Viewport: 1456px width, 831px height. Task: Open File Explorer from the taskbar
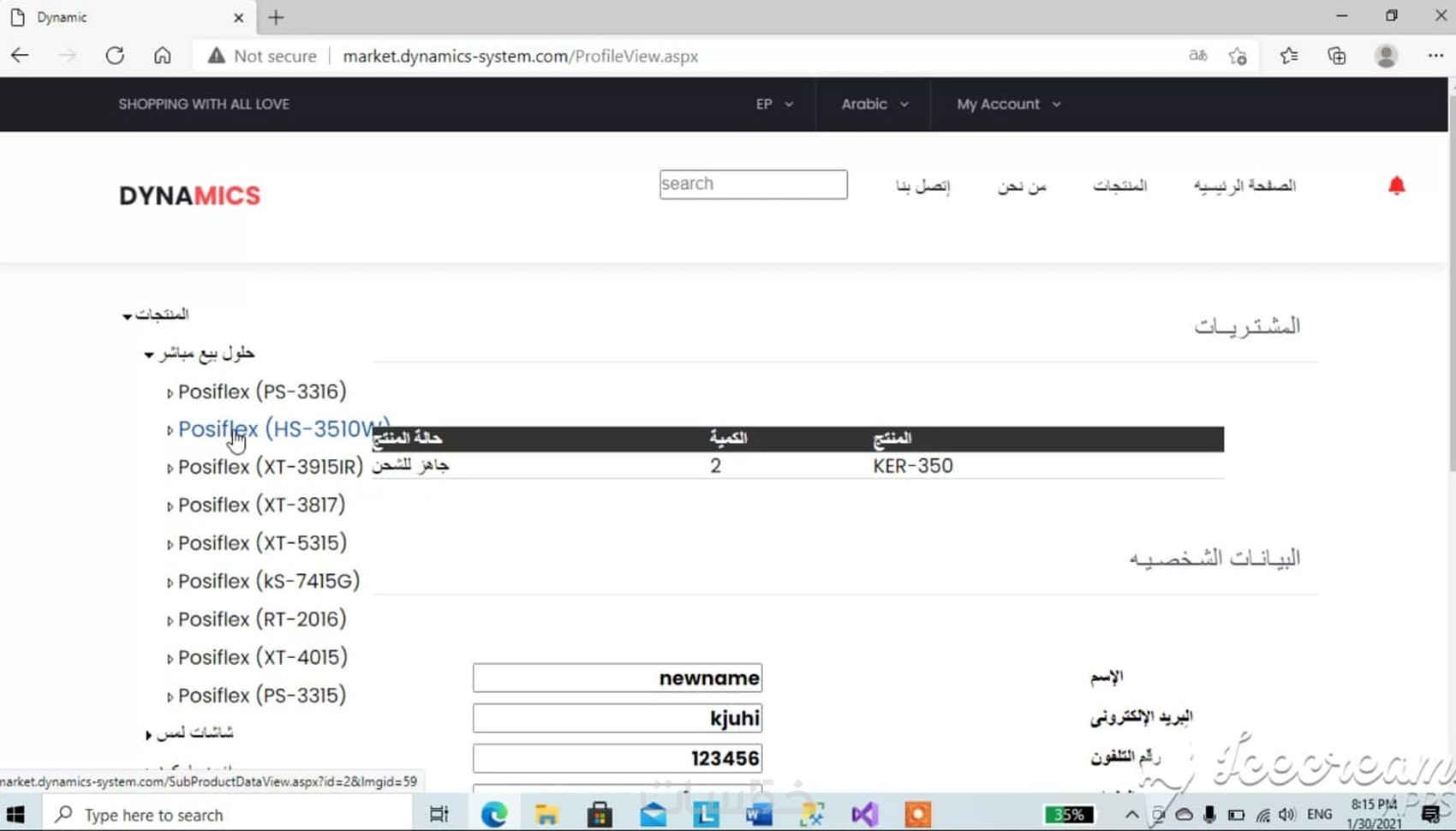coord(546,814)
